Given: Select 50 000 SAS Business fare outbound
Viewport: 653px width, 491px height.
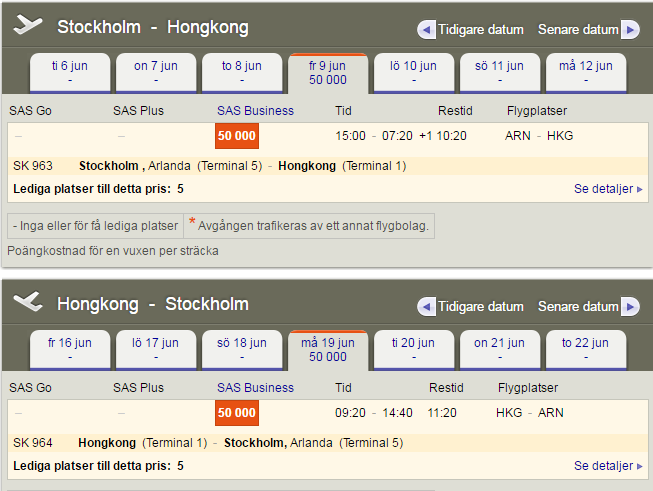Looking at the screenshot, I should point(237,136).
